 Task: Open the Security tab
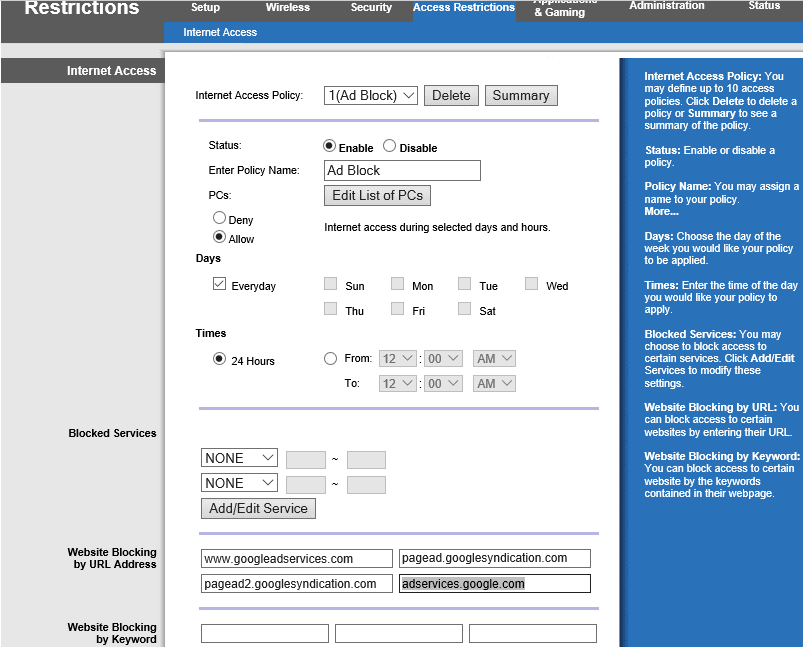[371, 7]
